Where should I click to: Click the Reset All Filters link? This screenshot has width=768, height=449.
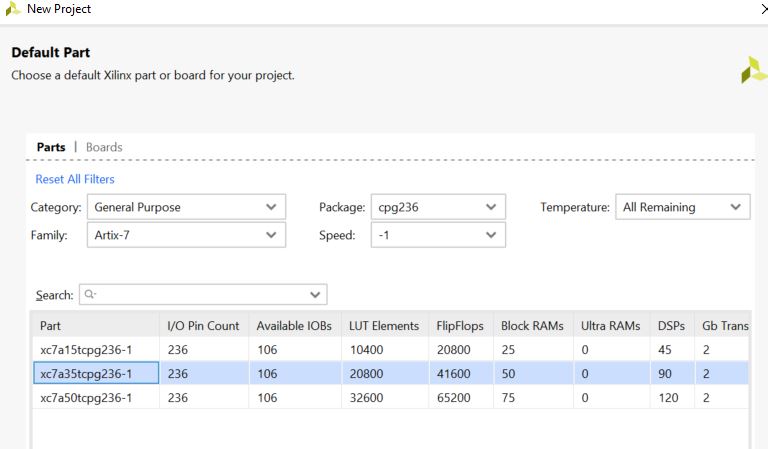pos(75,179)
